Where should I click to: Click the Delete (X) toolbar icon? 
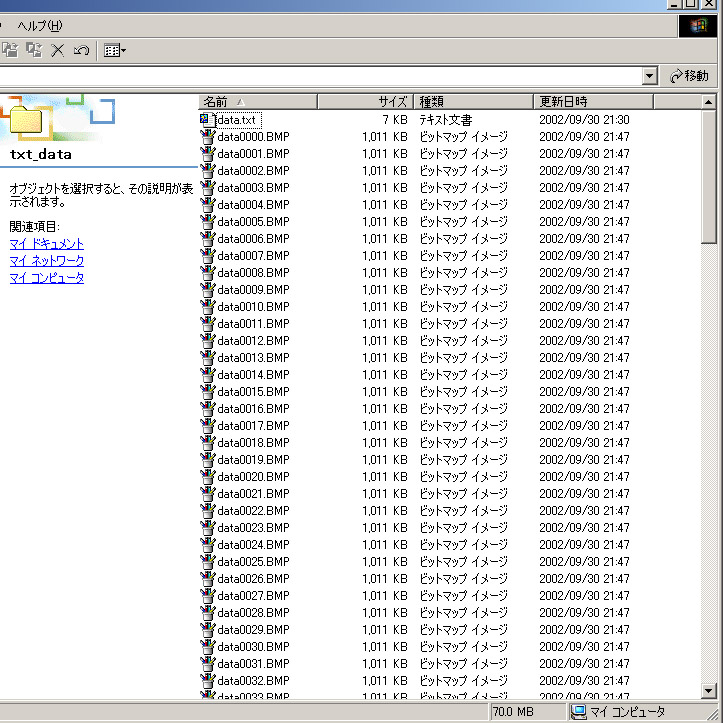point(58,50)
